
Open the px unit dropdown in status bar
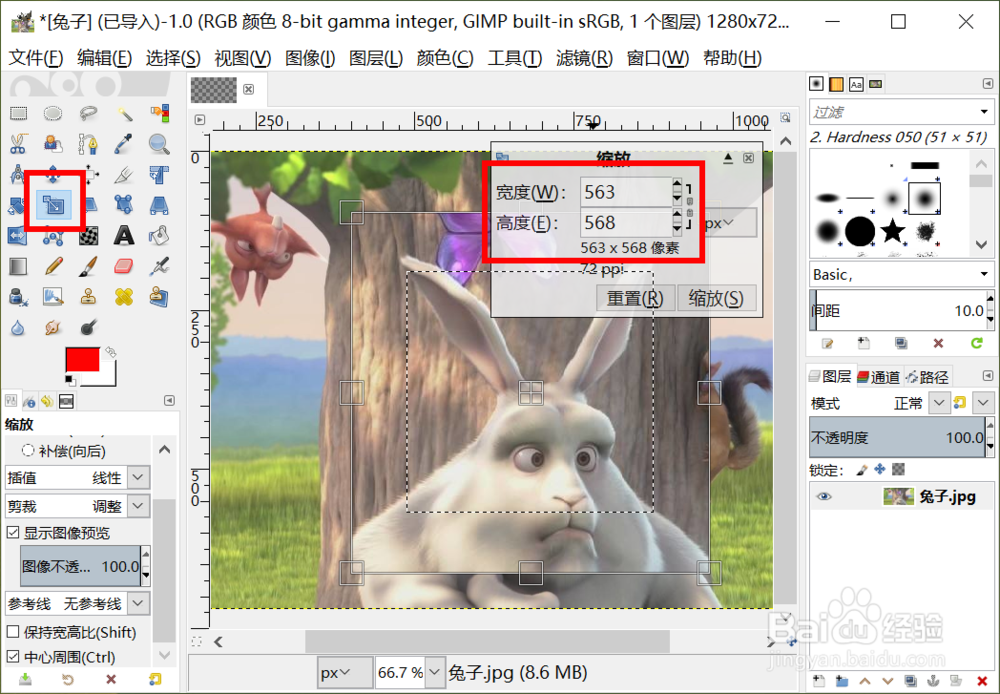point(344,673)
